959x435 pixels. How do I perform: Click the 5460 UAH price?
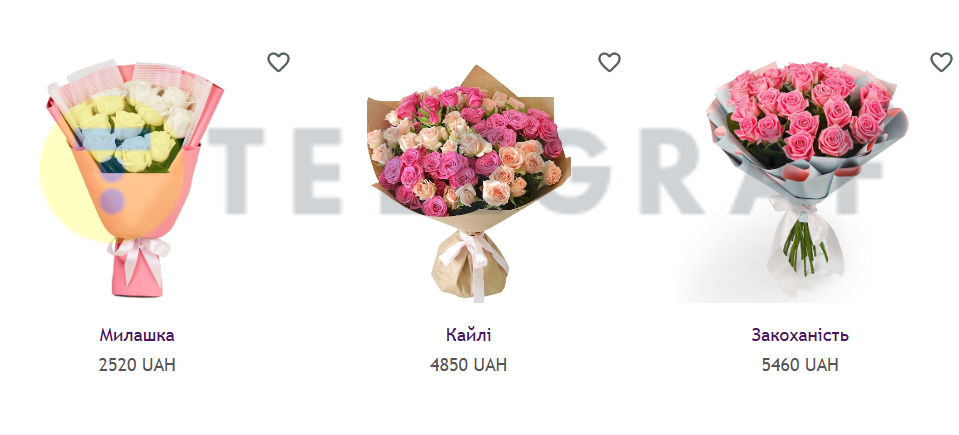pyautogui.click(x=800, y=365)
